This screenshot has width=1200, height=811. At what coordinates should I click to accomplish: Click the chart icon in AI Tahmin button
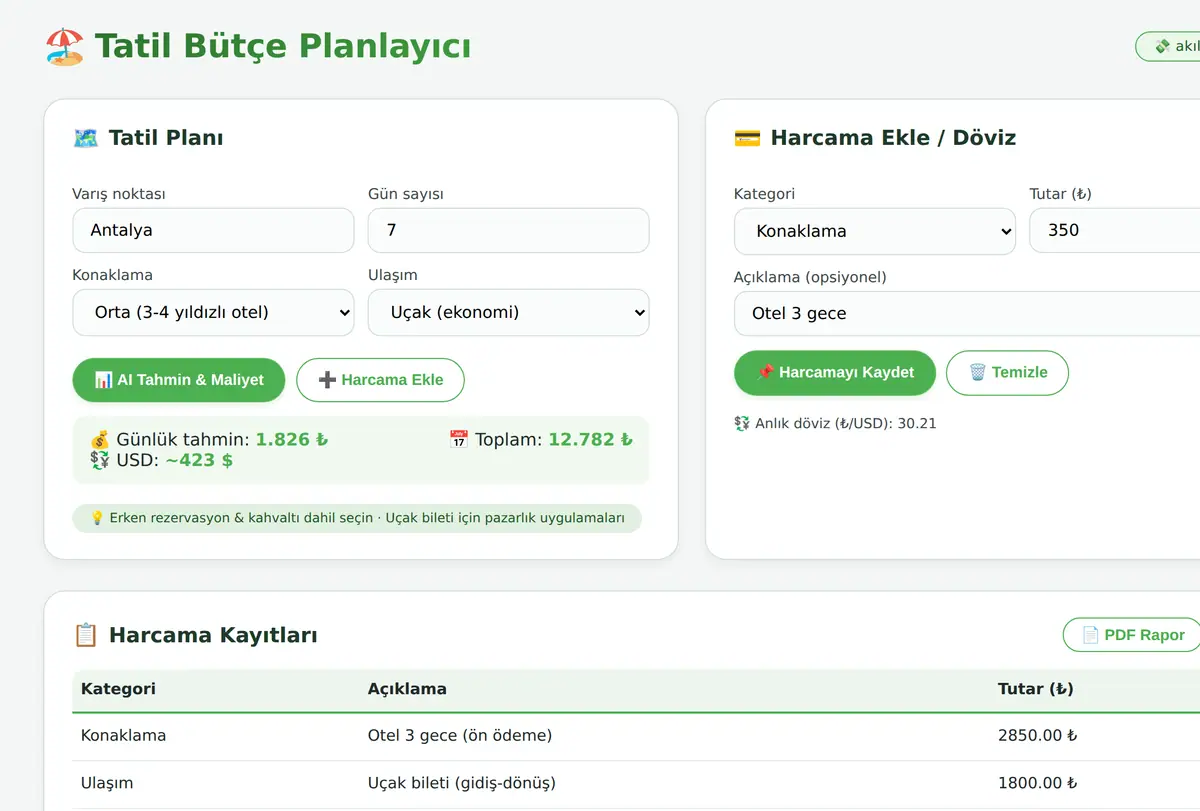click(103, 380)
